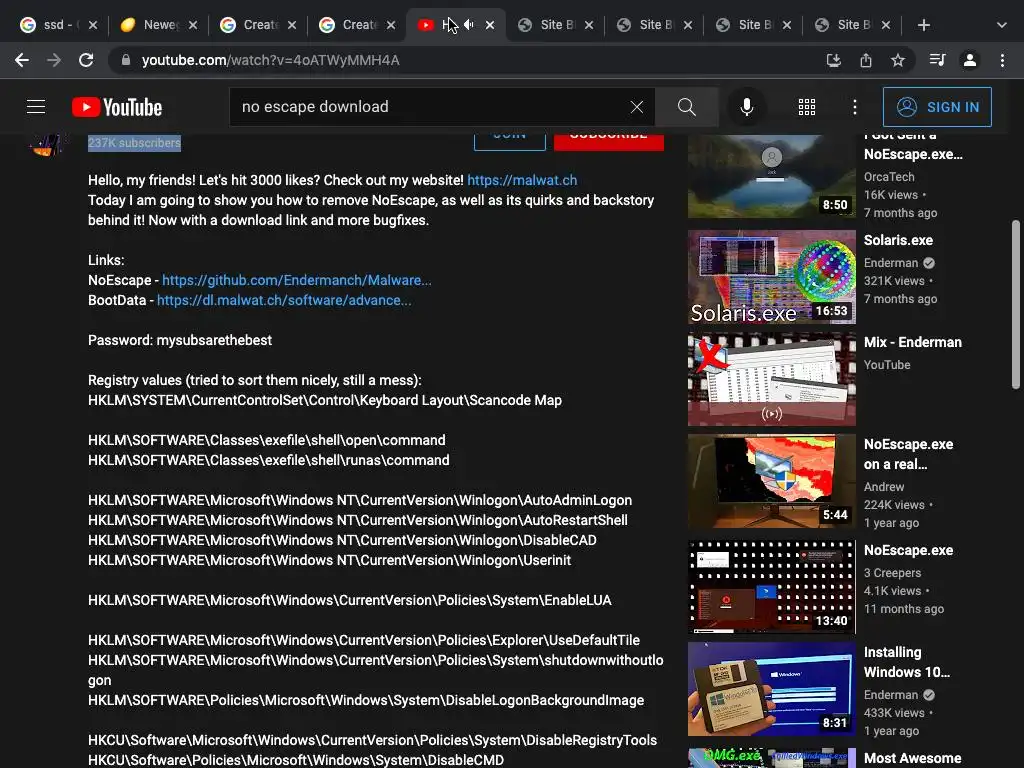Open the NoEscape GitHub download link
The image size is (1024, 768).
point(296,280)
